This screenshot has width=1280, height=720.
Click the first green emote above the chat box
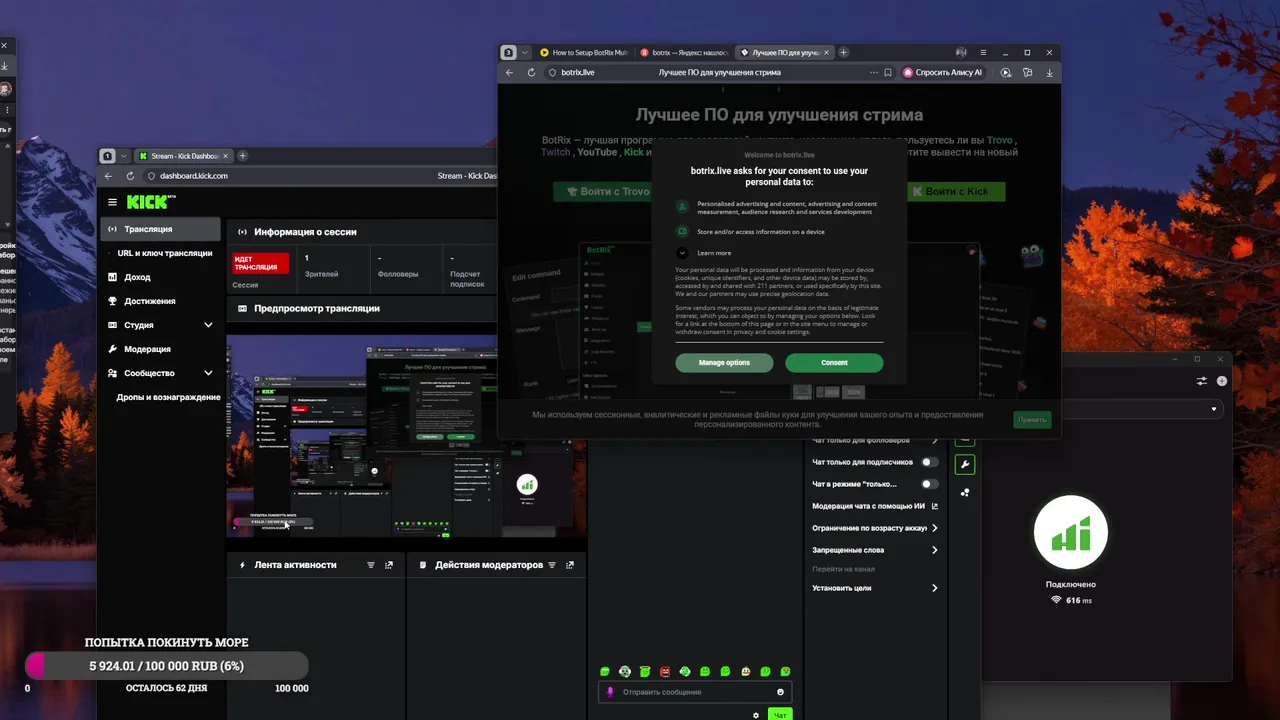(x=605, y=671)
